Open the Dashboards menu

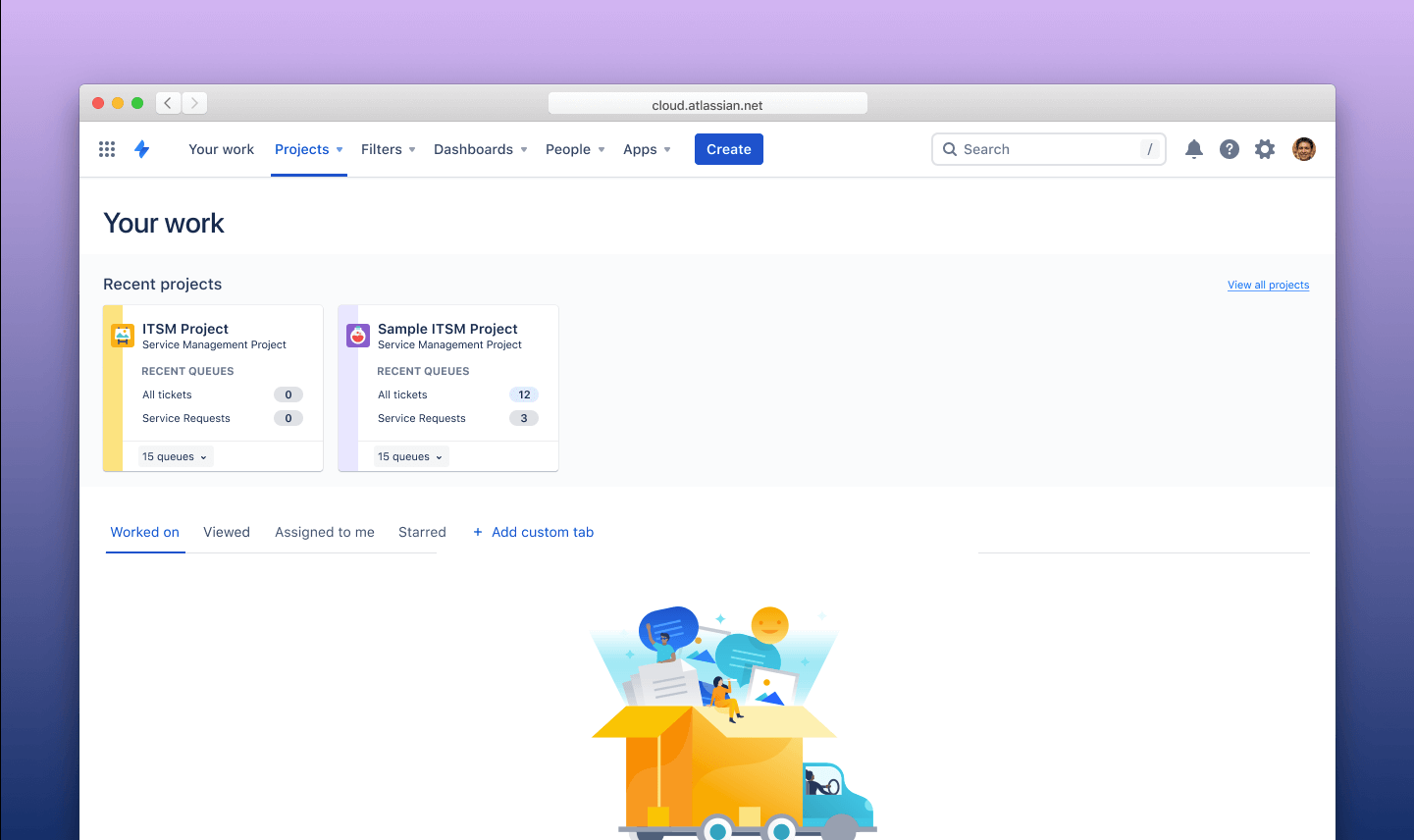[x=478, y=149]
